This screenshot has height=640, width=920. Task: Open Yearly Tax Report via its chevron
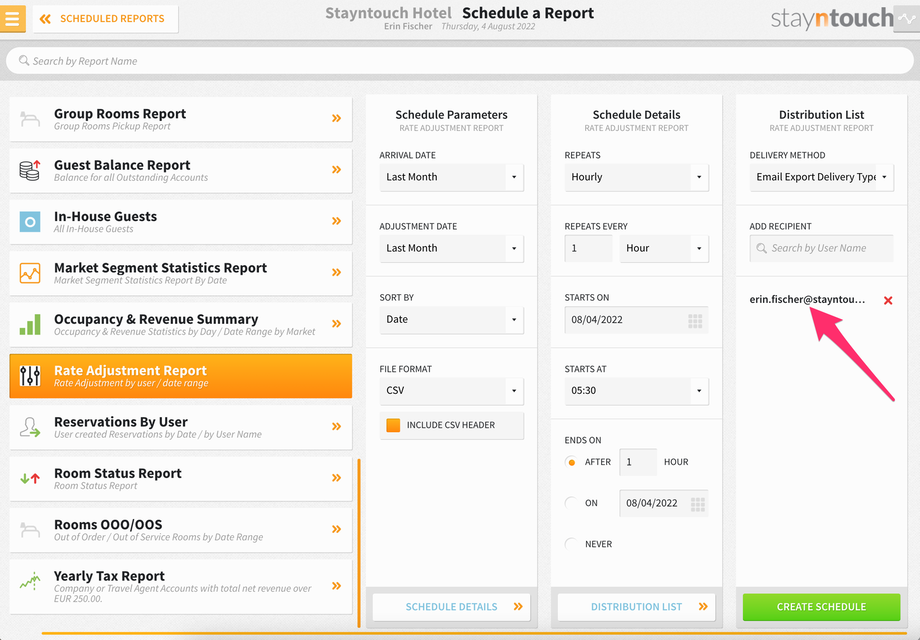(x=336, y=585)
